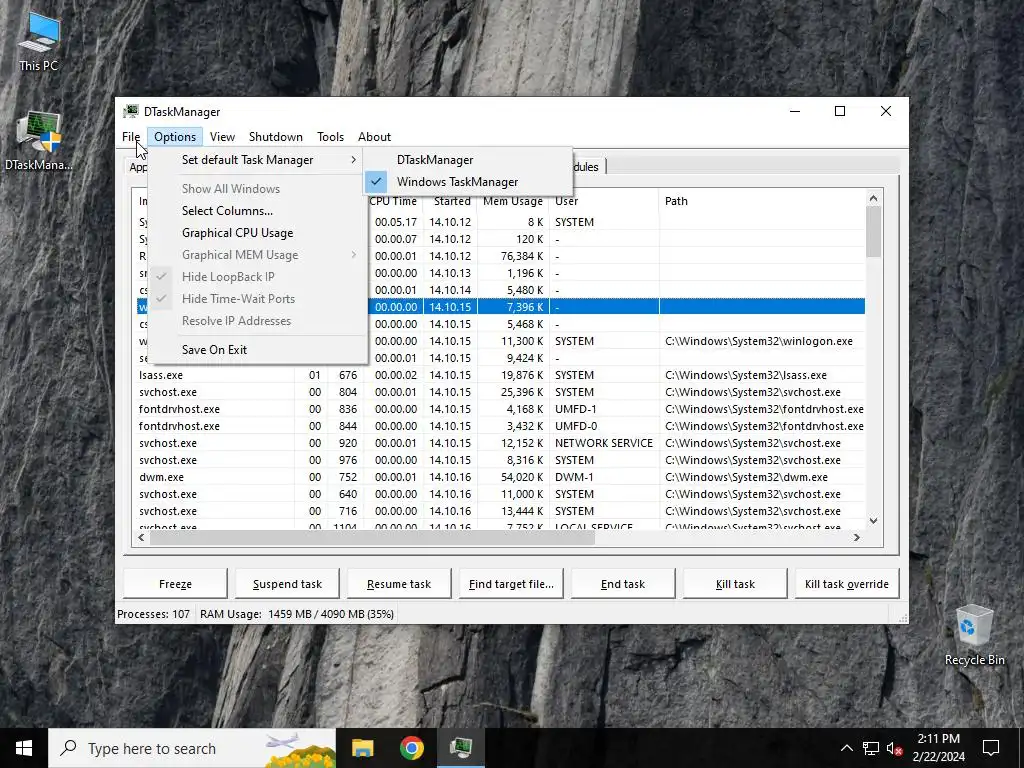Screen dimensions: 1024x768
Task: Sort by the CPU Time column header
Action: (394, 201)
